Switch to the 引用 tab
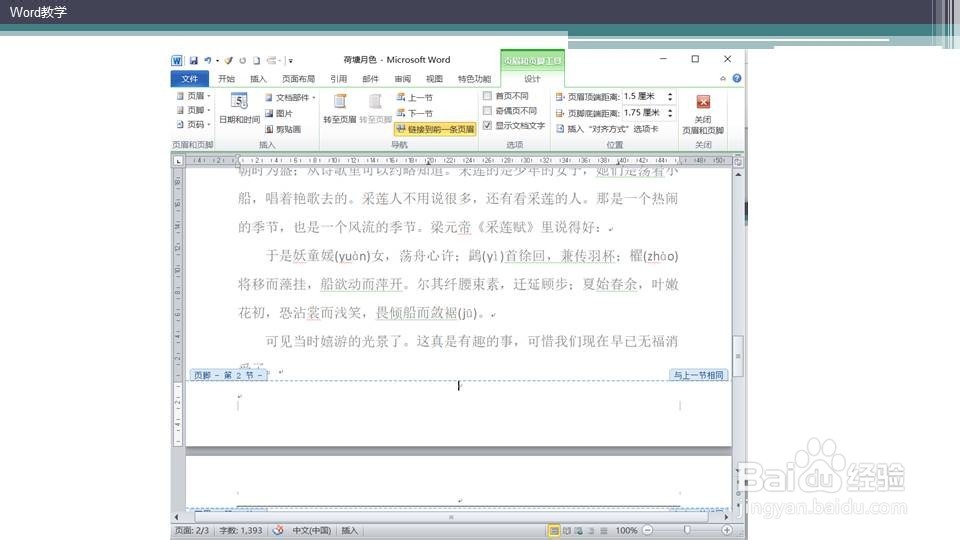Image resolution: width=960 pixels, height=540 pixels. coord(339,79)
